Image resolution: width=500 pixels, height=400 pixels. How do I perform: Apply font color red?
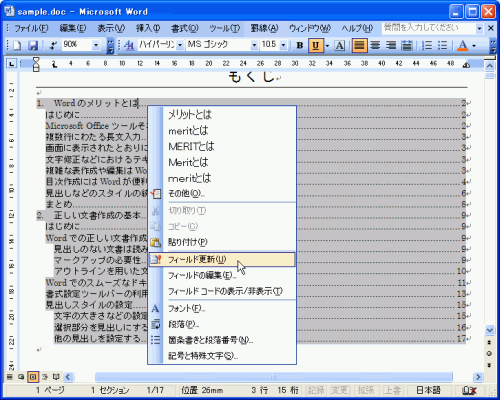coord(463,45)
